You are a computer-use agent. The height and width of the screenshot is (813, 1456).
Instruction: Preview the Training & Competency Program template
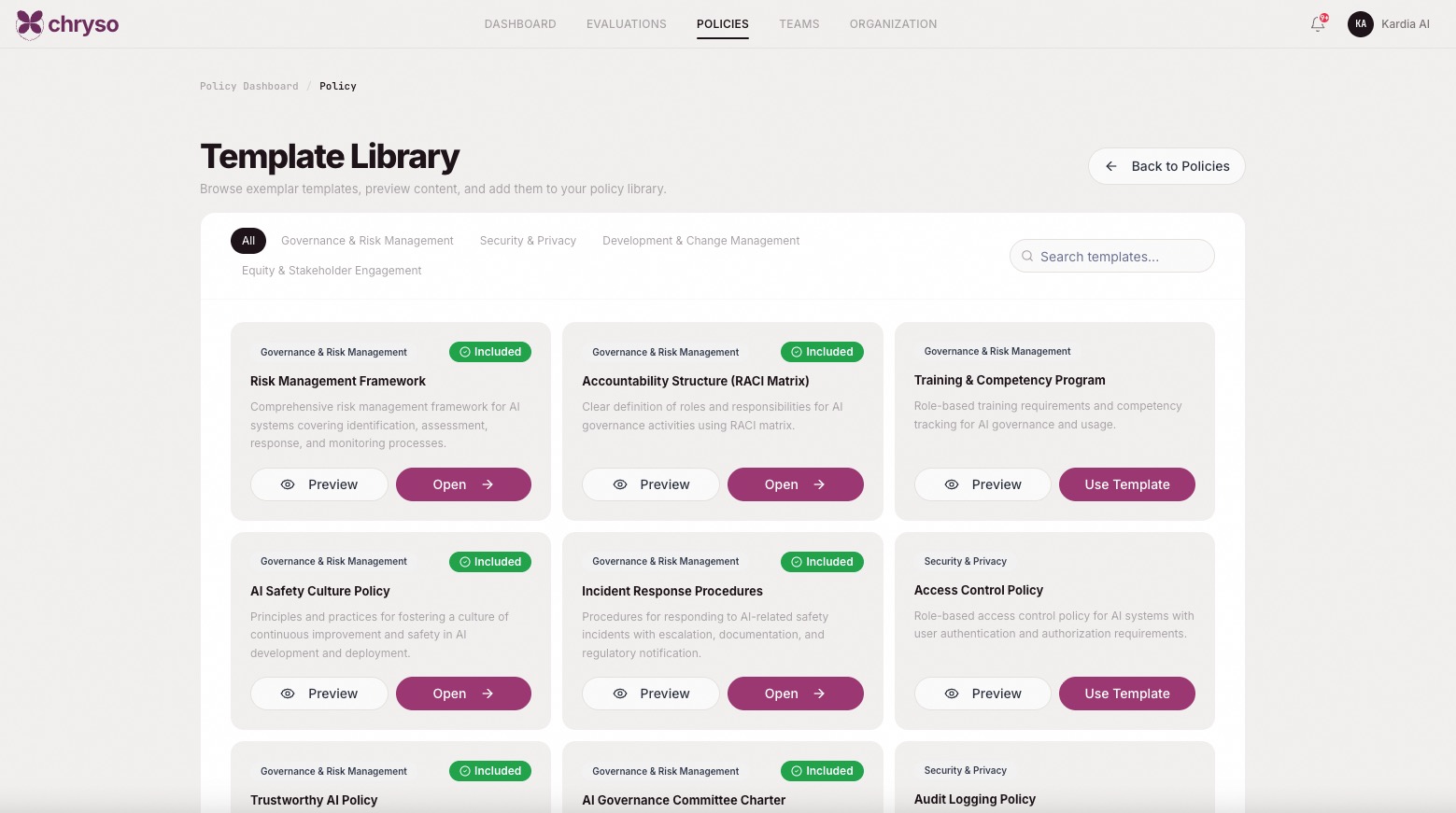click(x=982, y=484)
